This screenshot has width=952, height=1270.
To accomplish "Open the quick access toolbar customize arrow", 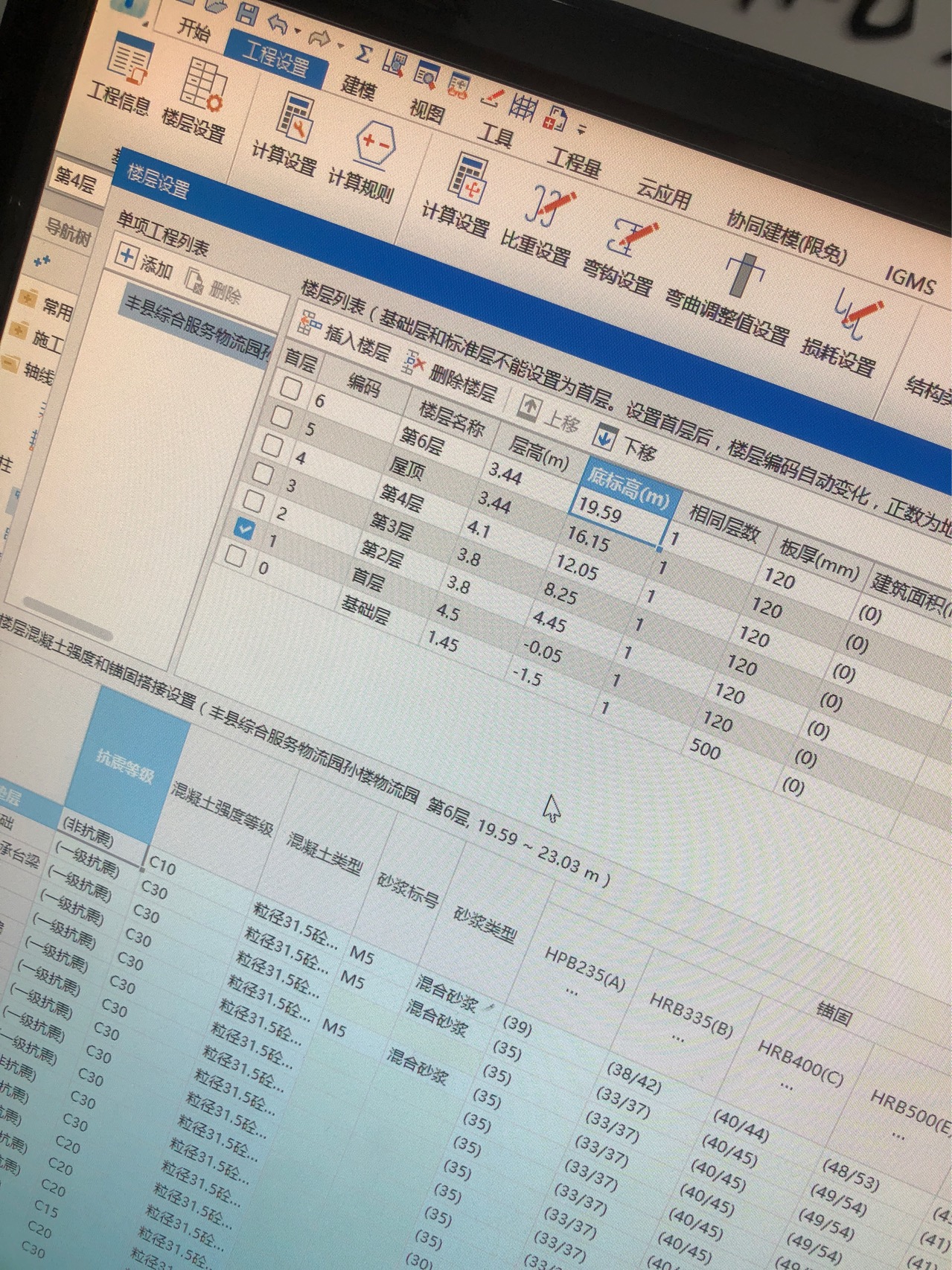I will tap(581, 130).
